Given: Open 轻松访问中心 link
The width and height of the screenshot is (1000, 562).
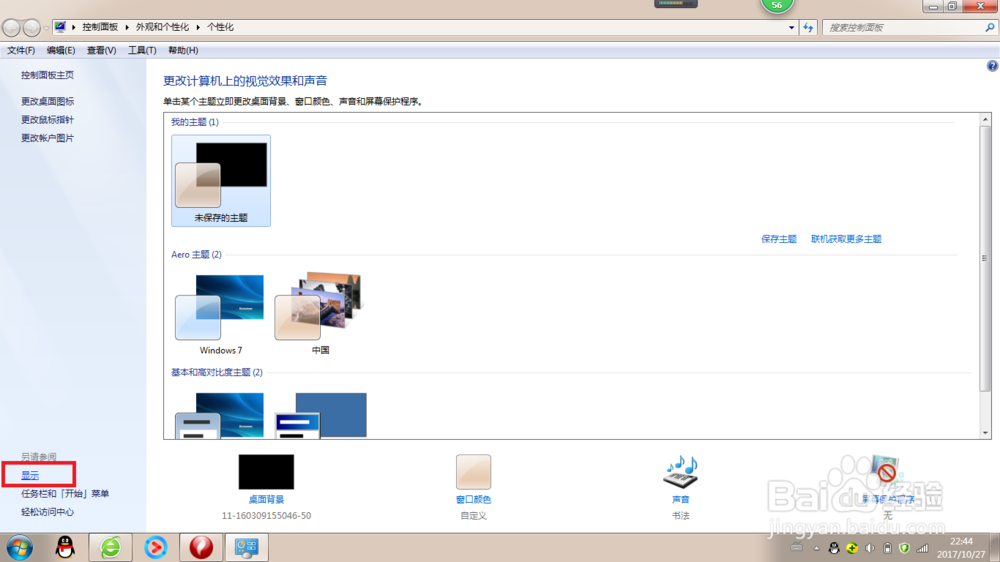Looking at the screenshot, I should [47, 512].
